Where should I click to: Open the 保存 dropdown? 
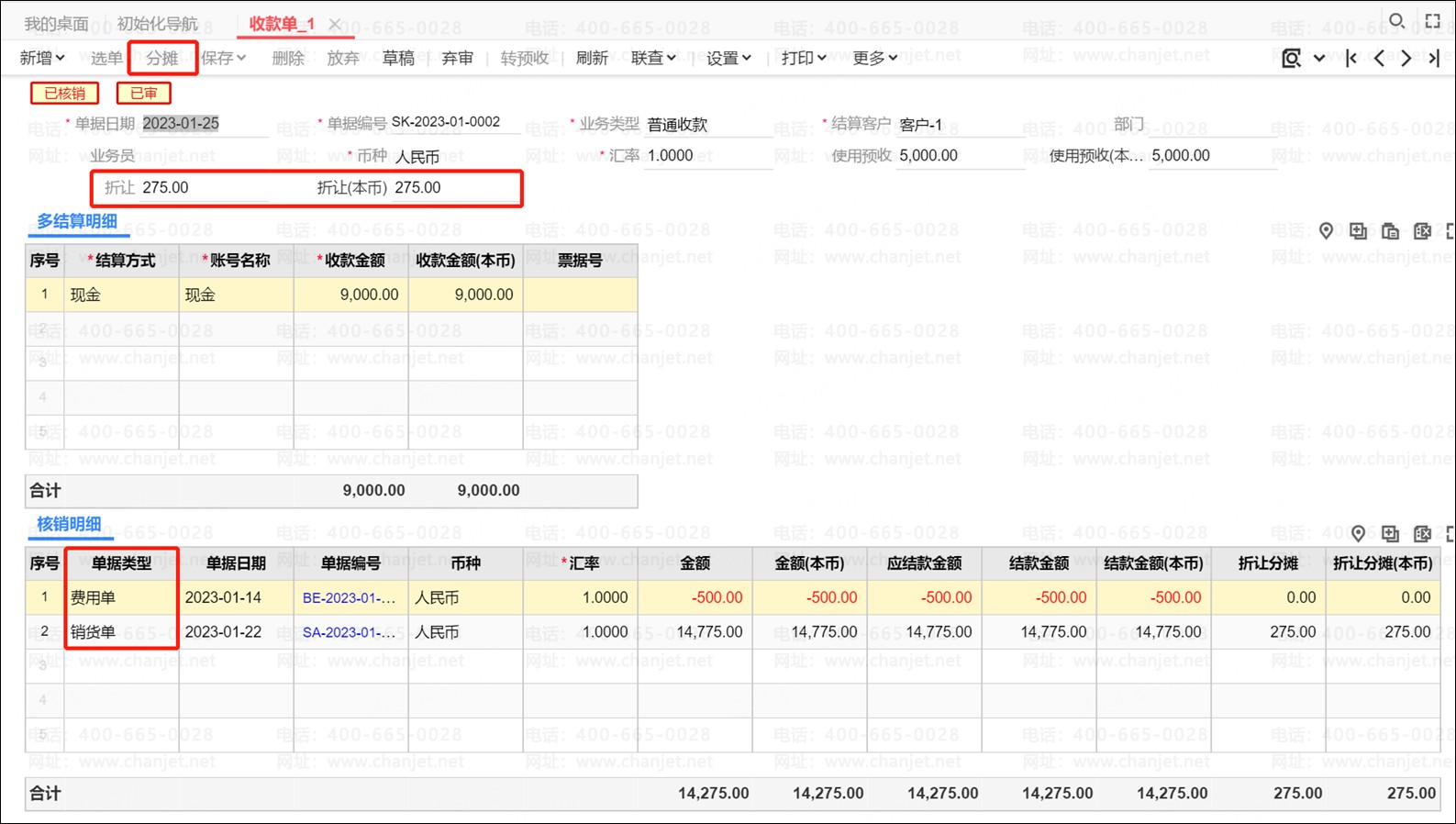pyautogui.click(x=223, y=58)
